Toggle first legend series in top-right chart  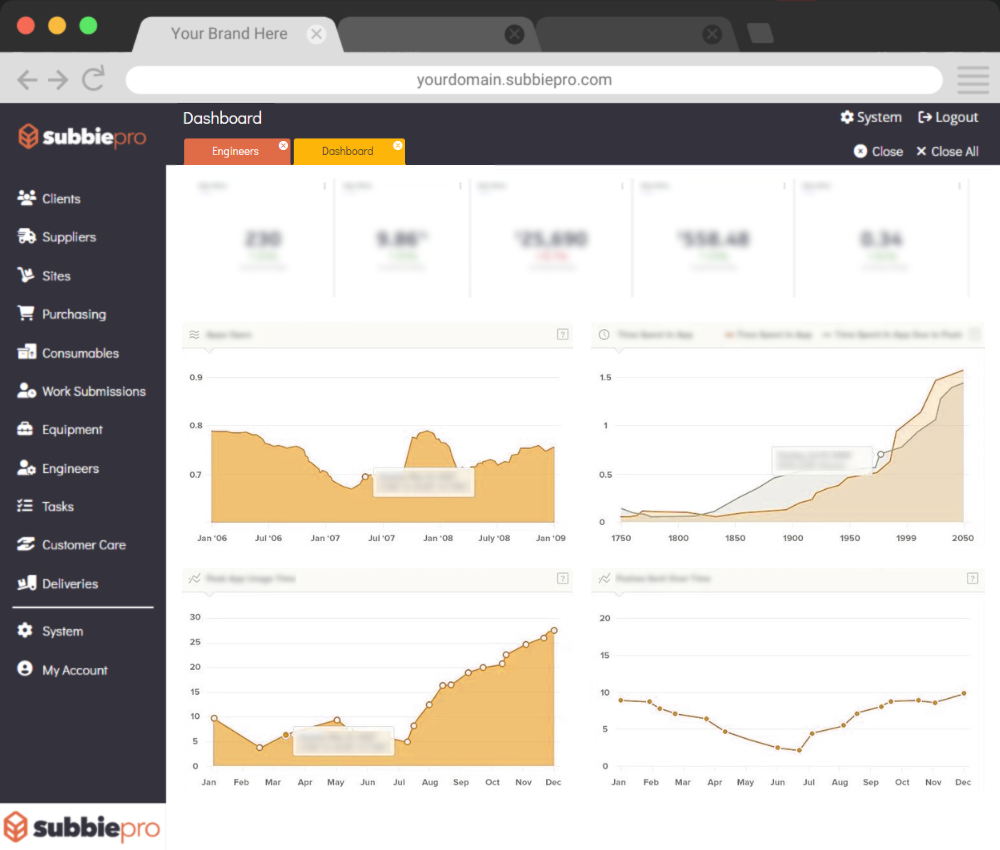(770, 335)
